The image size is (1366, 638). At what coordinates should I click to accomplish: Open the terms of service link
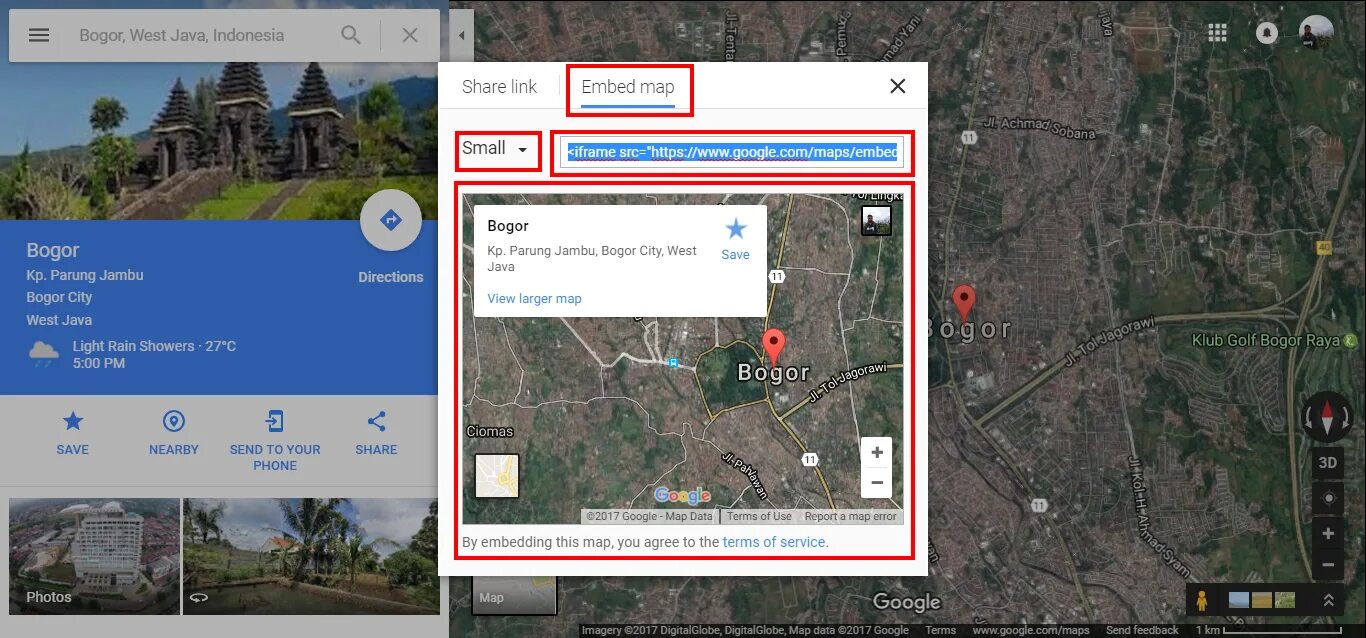point(774,542)
